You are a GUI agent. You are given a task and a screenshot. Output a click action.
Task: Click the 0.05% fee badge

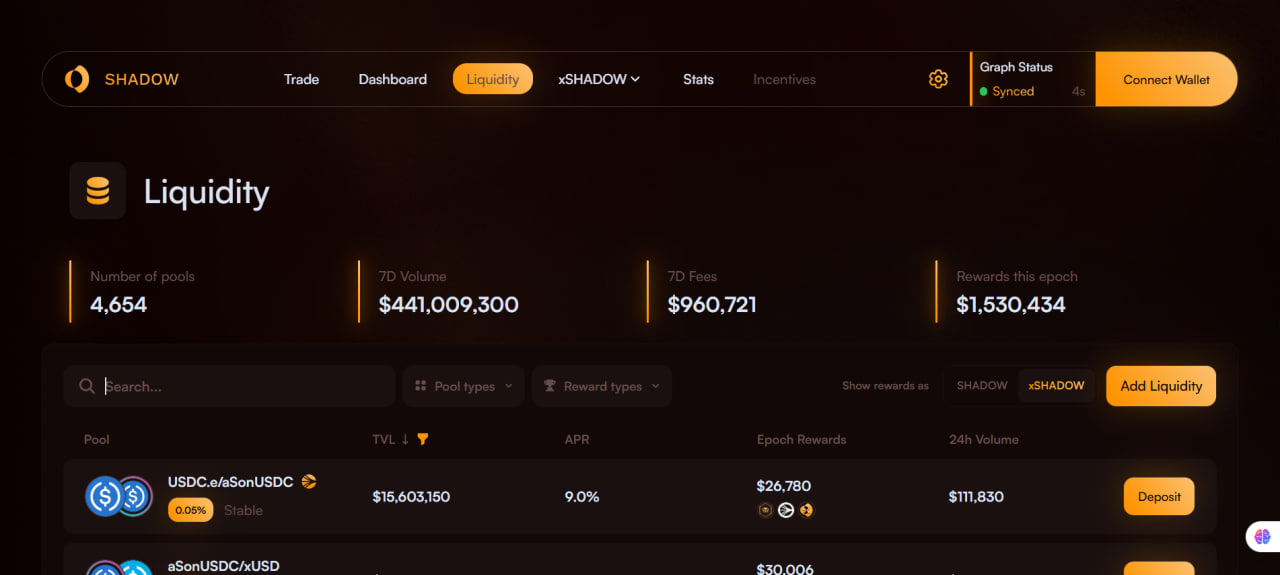[191, 510]
